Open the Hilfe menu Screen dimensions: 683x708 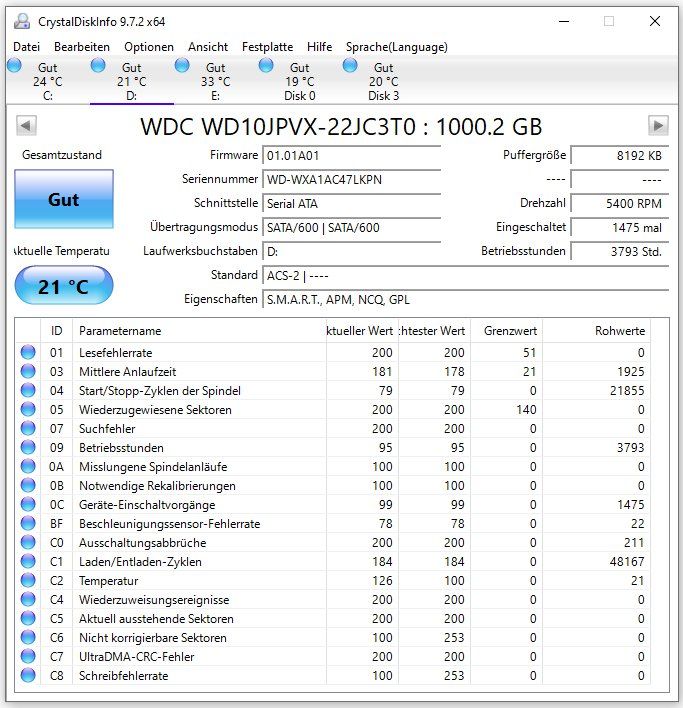(x=320, y=47)
